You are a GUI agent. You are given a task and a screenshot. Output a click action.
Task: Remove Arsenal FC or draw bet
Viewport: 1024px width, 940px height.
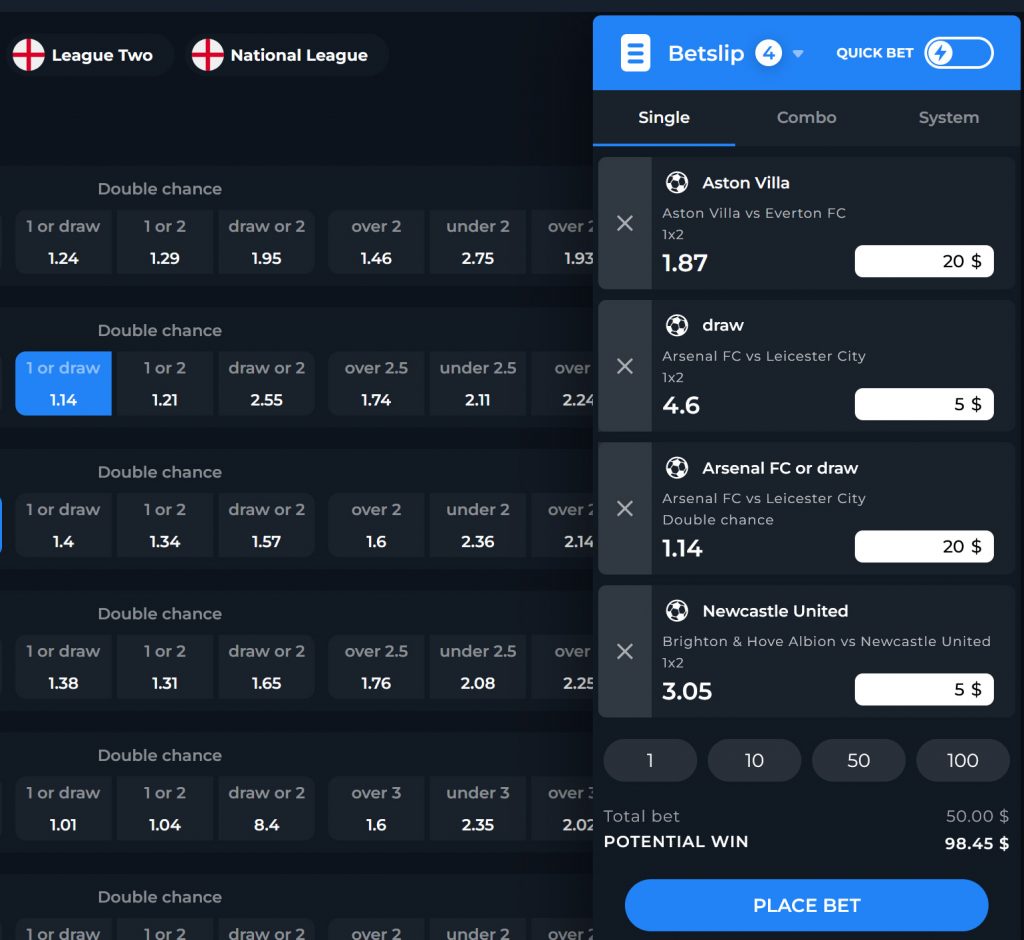click(x=625, y=508)
